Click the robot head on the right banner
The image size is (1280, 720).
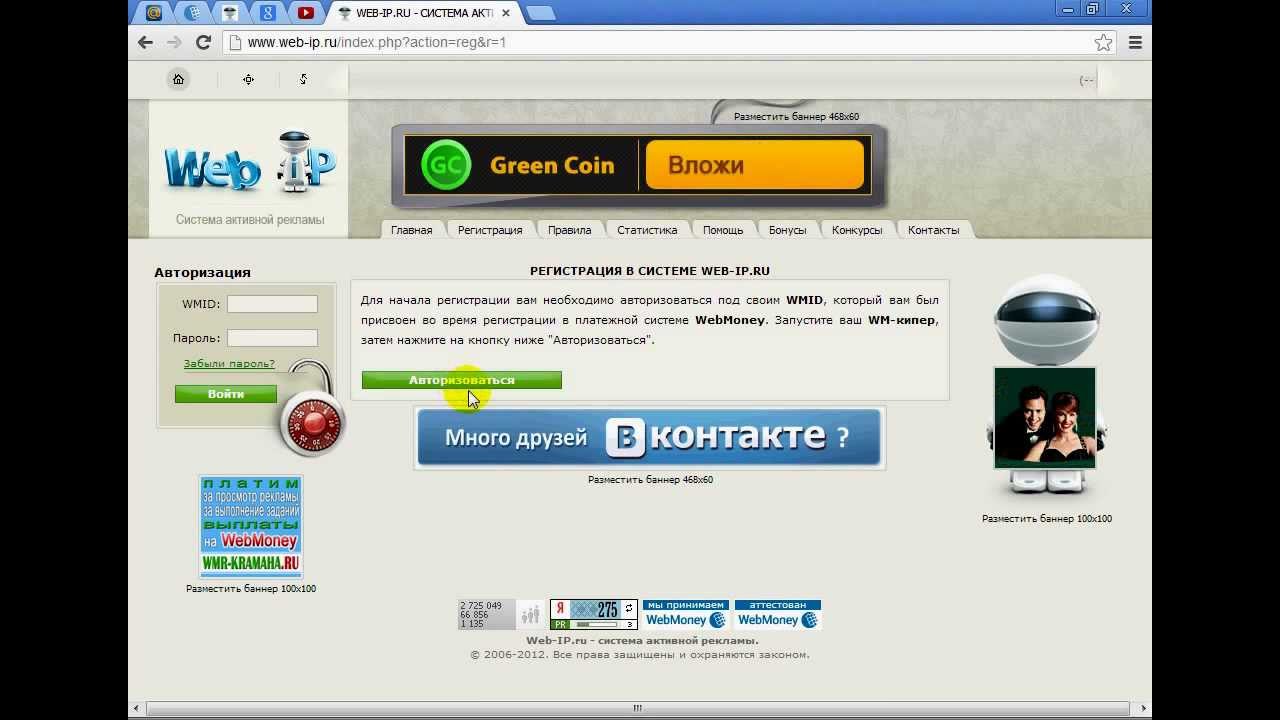click(1047, 320)
